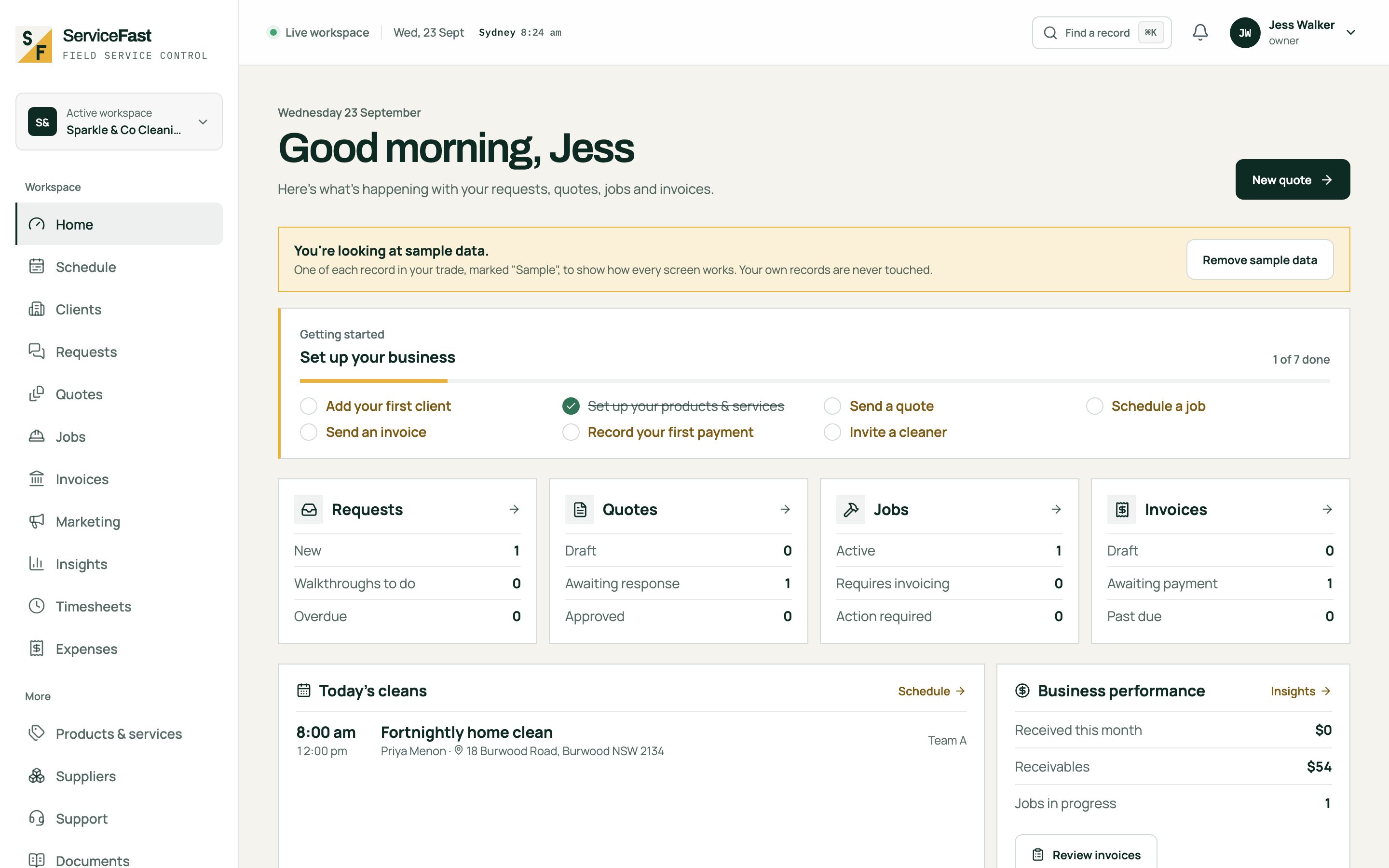Viewport: 1389px width, 868px height.
Task: Open Clients in the sidebar
Action: tap(119, 309)
